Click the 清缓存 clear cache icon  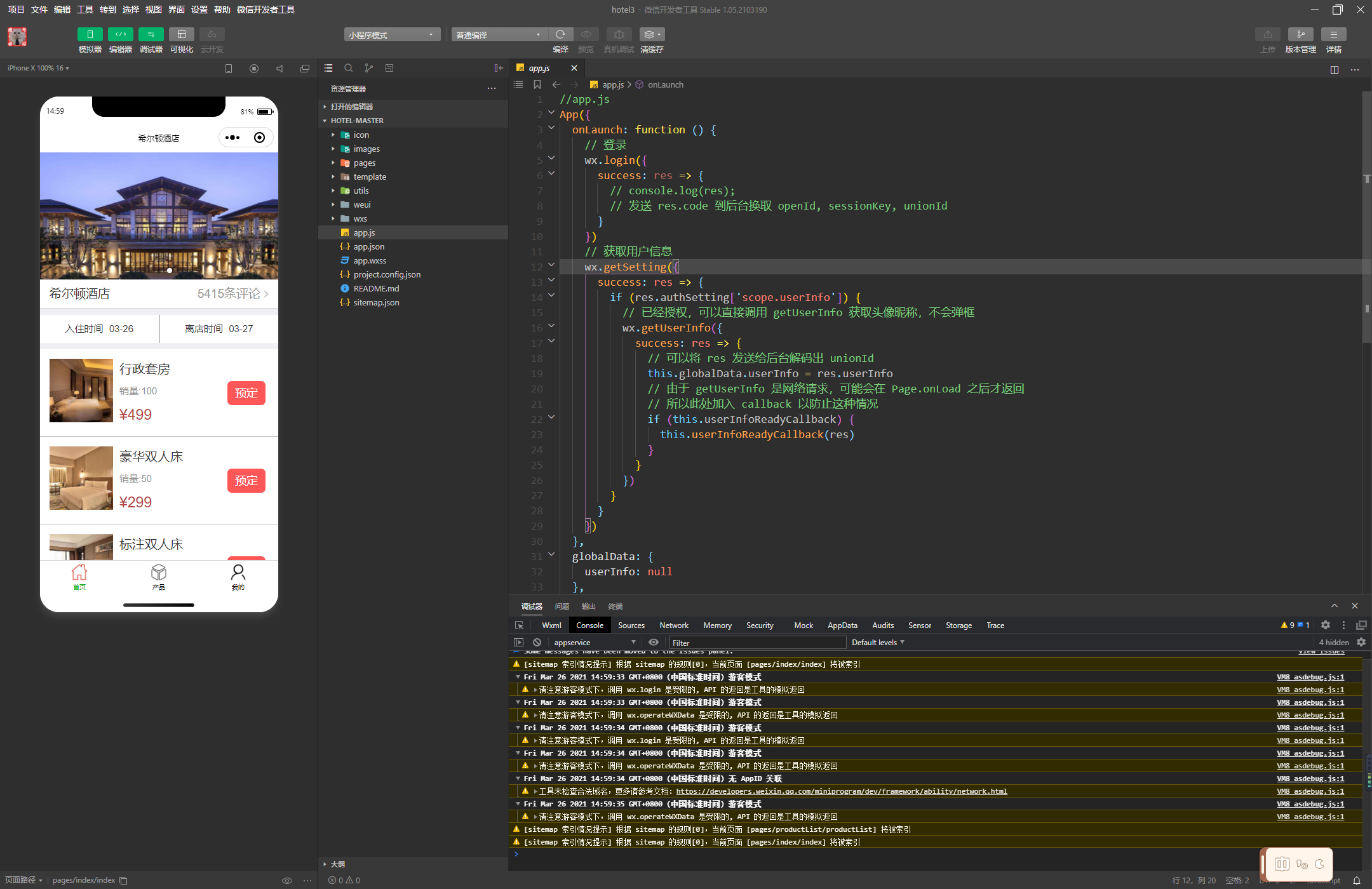coord(651,34)
